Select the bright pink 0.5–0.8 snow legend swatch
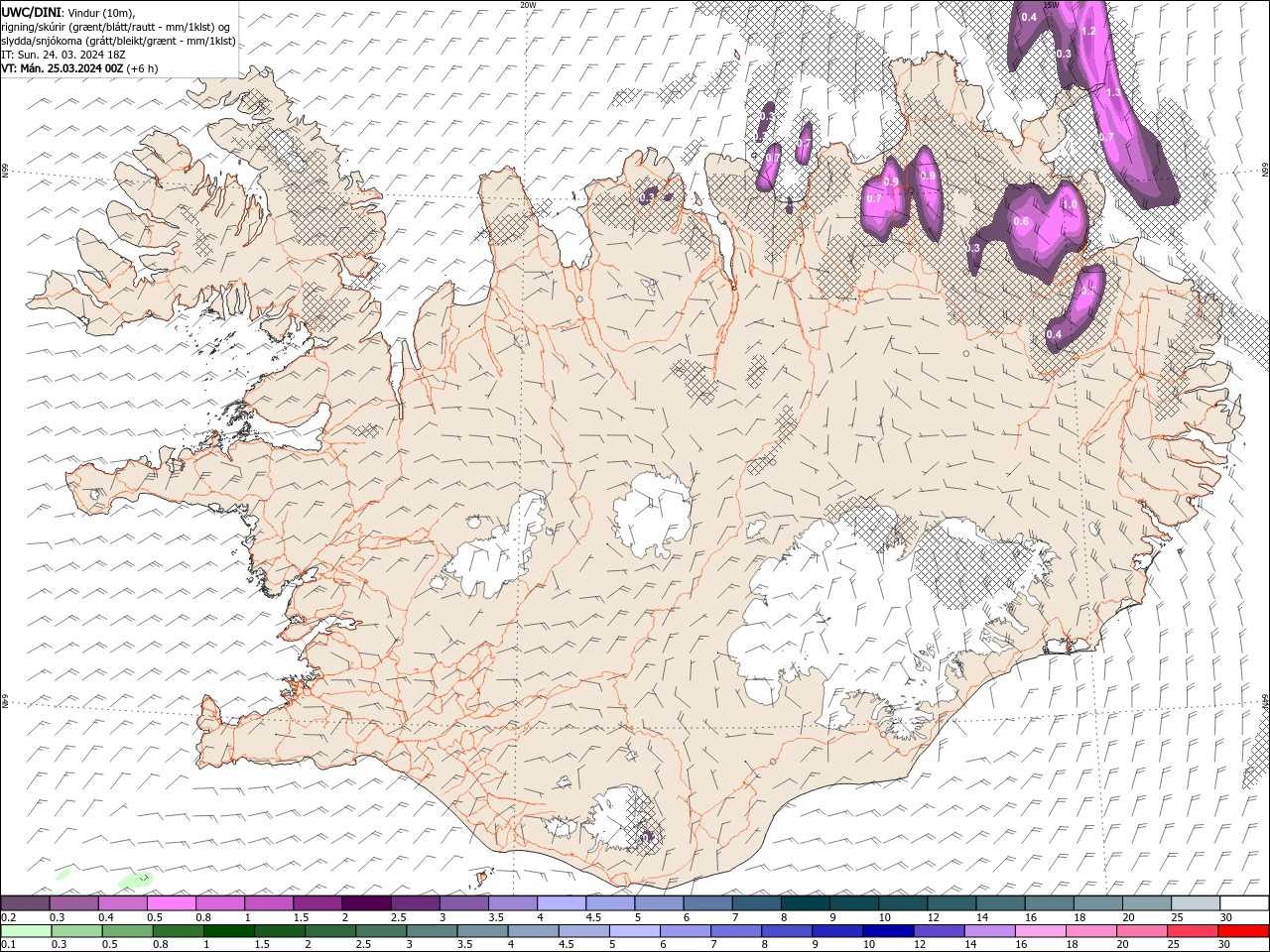 click(x=172, y=903)
